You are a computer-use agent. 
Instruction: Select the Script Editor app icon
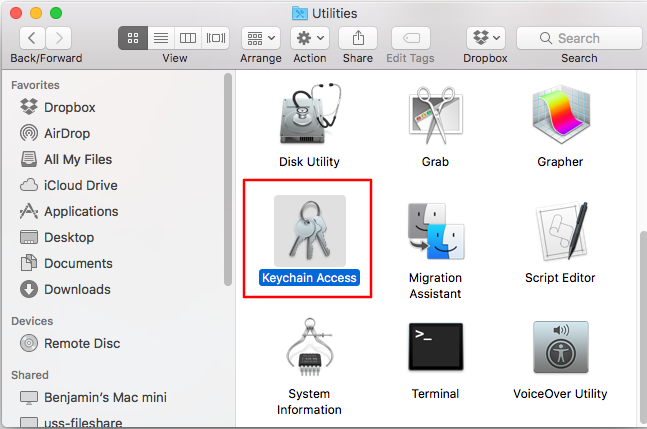(562, 231)
